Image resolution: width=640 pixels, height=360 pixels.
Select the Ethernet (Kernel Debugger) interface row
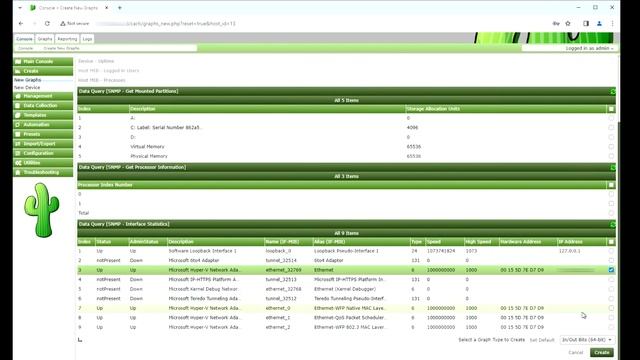click(x=346, y=289)
